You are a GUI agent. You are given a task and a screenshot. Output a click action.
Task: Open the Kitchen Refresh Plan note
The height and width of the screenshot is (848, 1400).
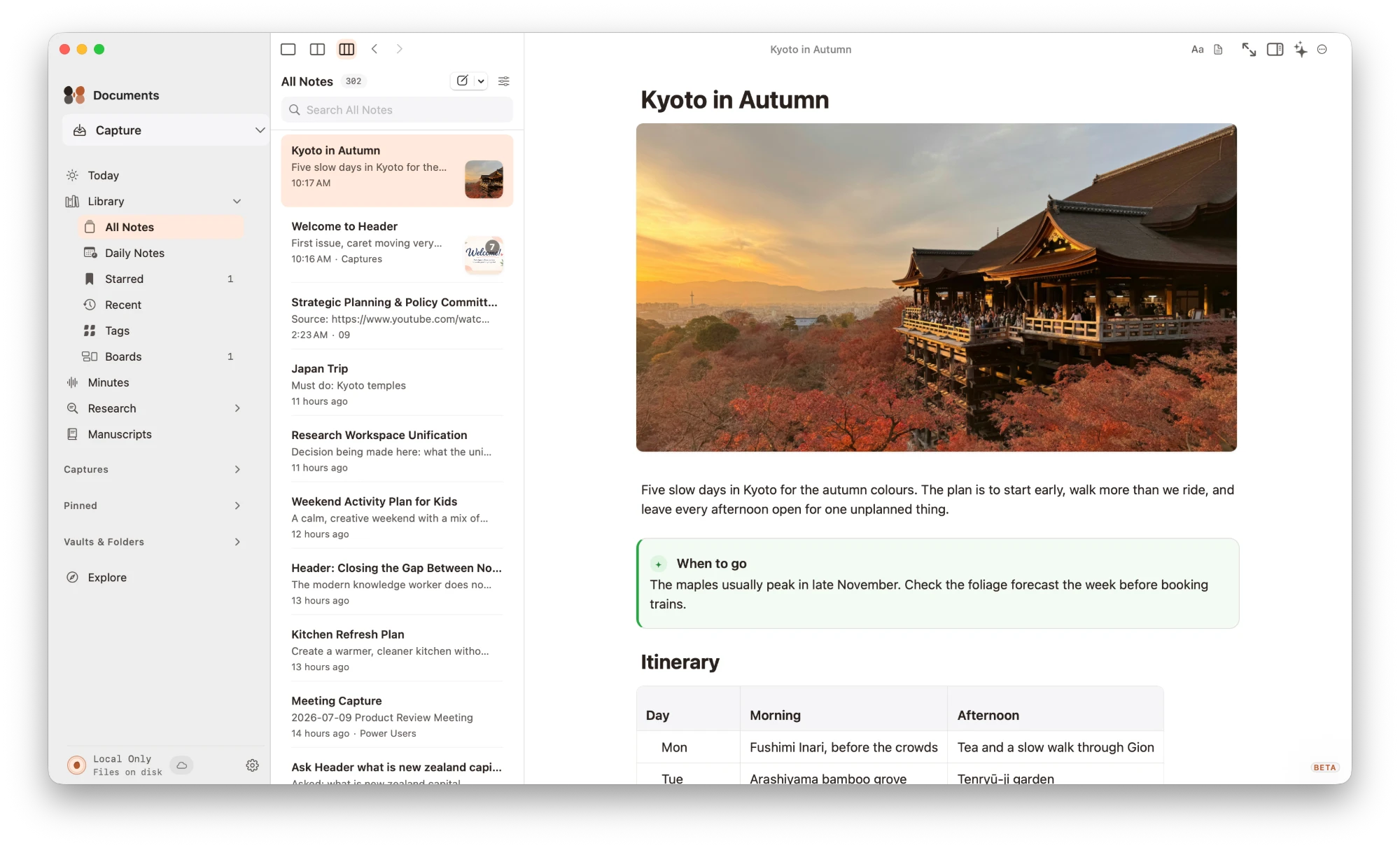(397, 651)
